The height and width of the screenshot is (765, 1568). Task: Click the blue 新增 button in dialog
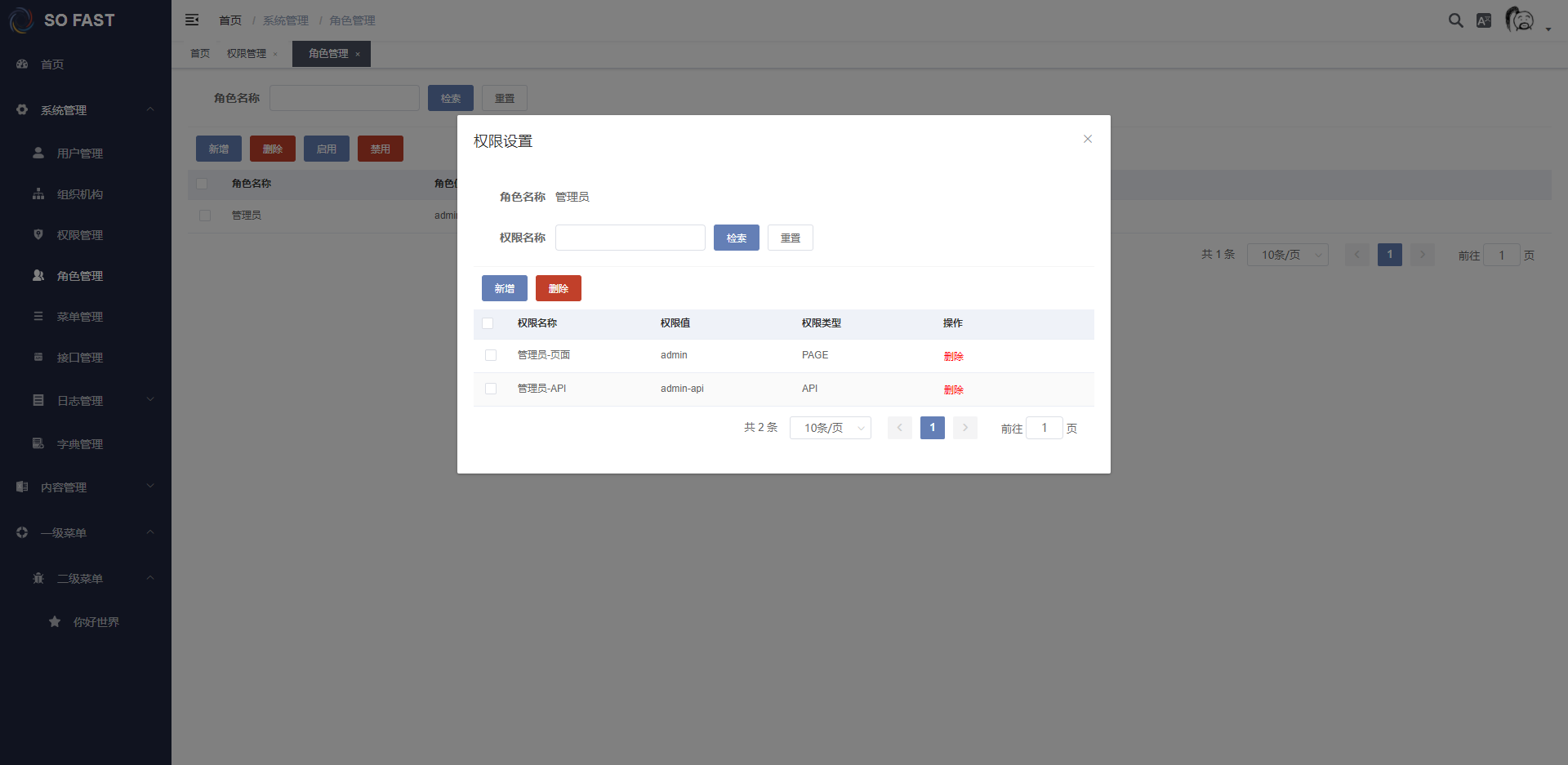pyautogui.click(x=504, y=288)
